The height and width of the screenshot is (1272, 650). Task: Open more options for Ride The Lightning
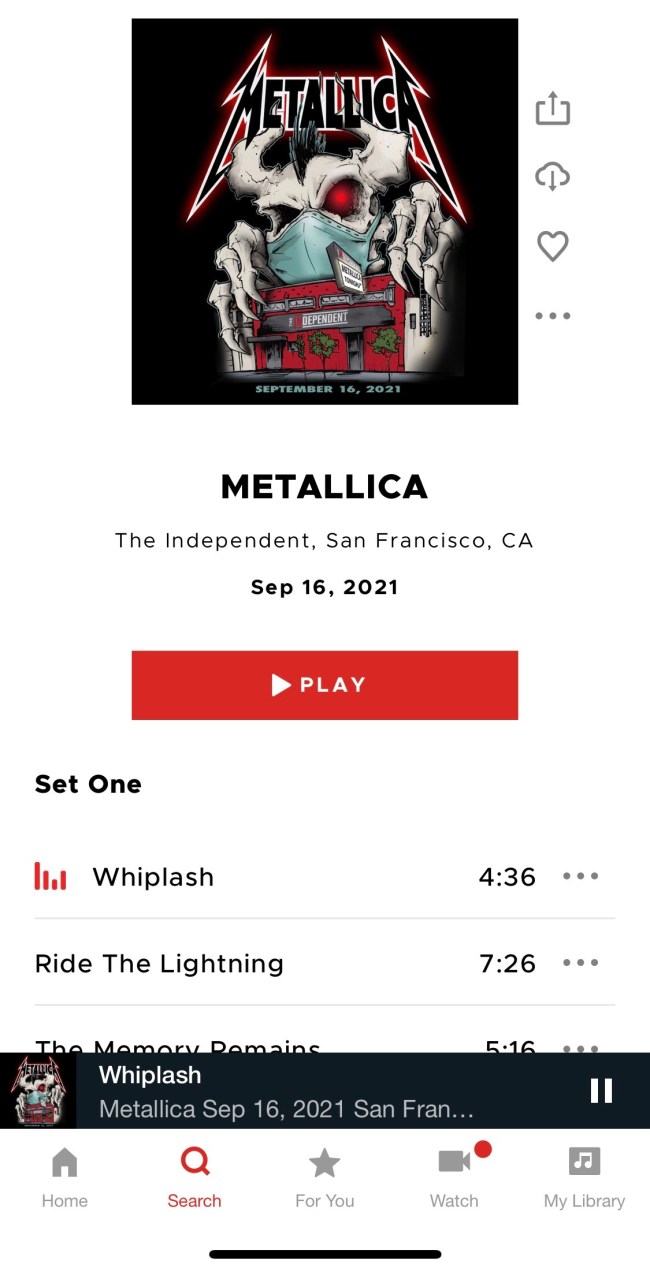pos(580,963)
